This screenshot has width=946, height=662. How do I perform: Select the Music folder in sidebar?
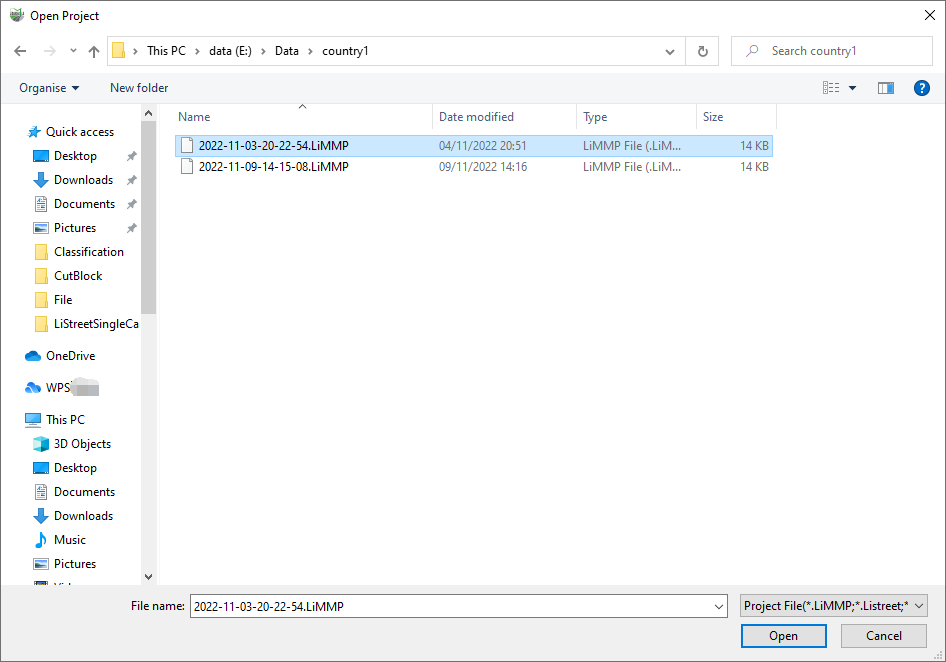click(x=70, y=540)
